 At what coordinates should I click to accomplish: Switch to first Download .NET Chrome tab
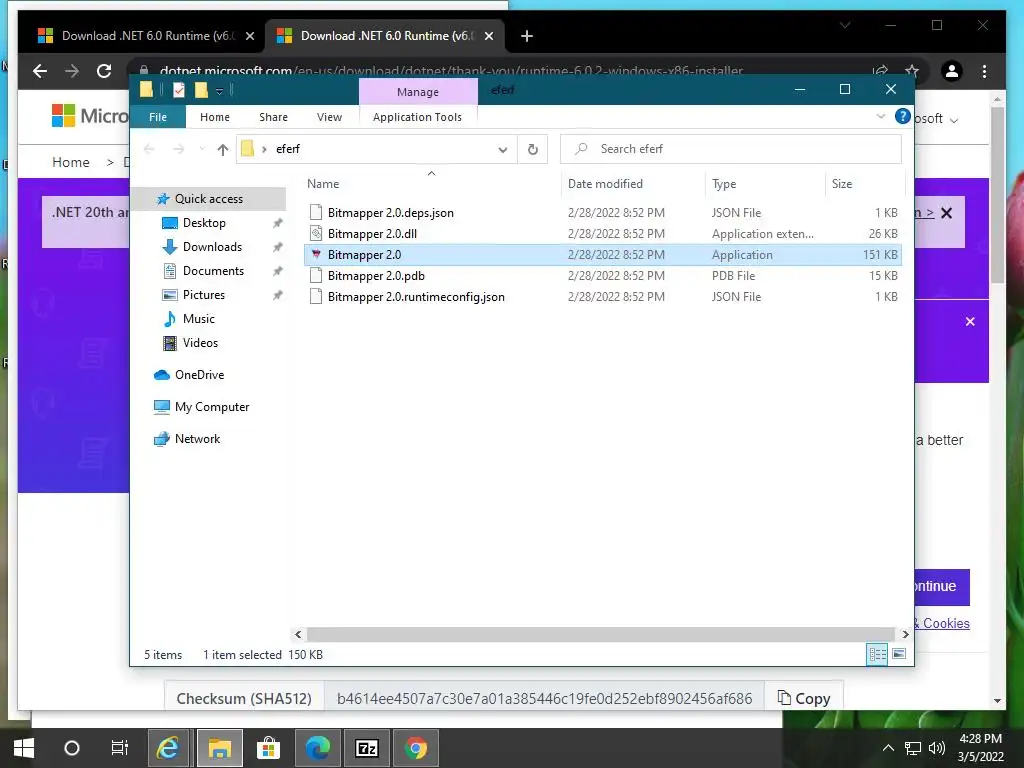[146, 36]
